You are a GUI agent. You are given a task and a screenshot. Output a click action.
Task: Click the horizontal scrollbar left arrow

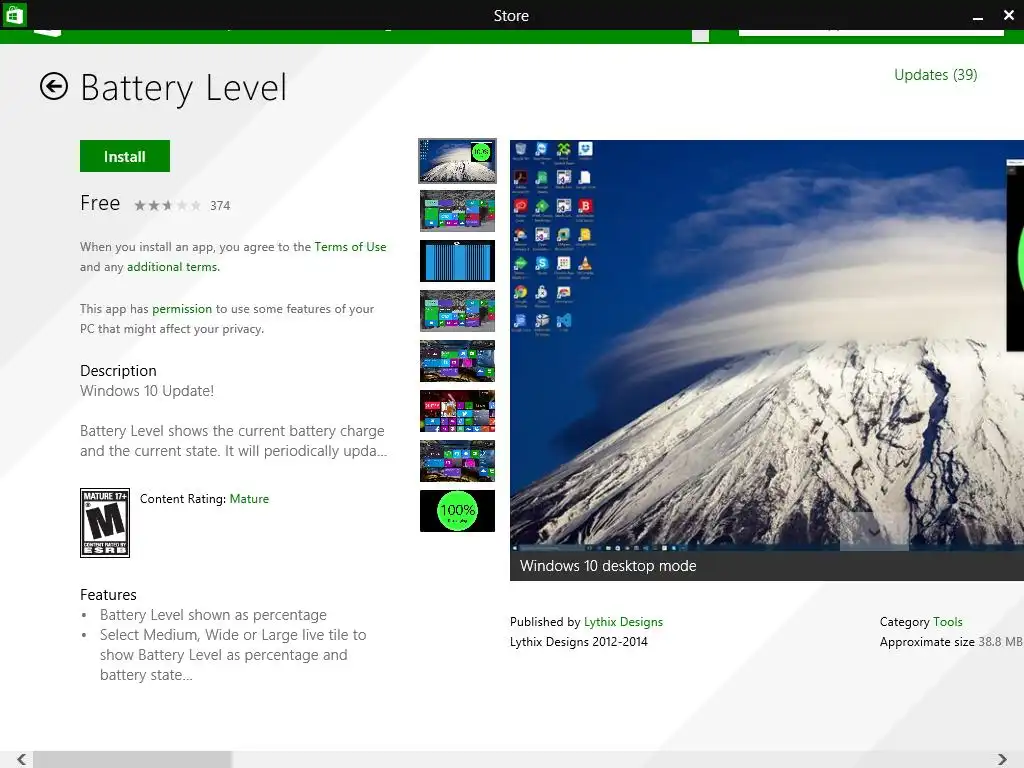[x=21, y=759]
